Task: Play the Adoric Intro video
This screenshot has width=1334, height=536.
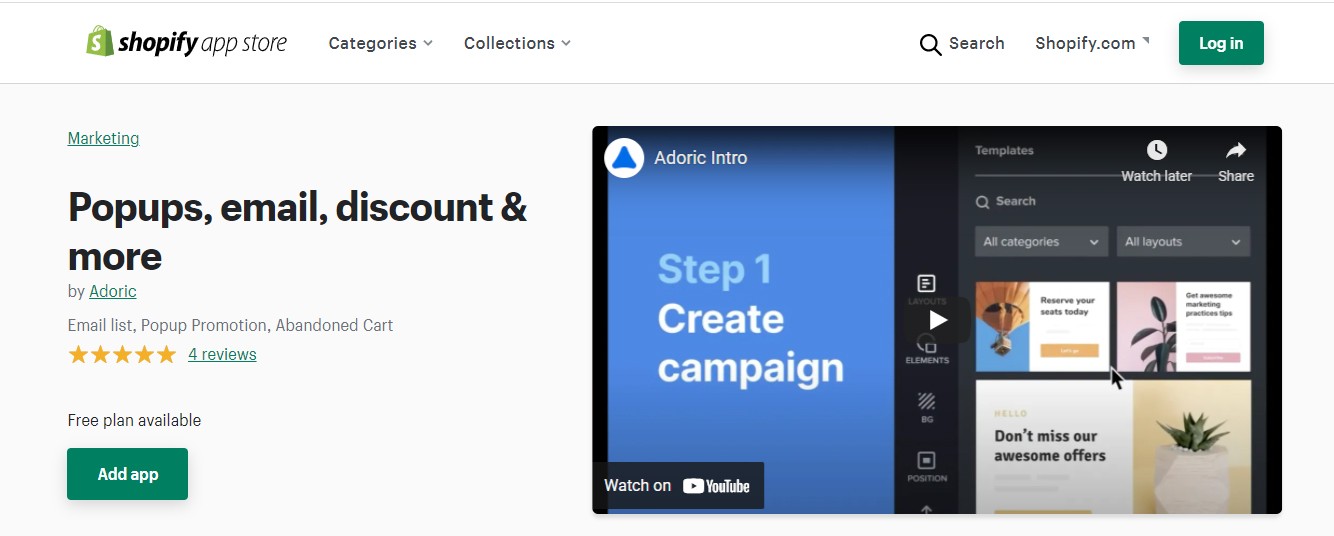Action: click(937, 320)
